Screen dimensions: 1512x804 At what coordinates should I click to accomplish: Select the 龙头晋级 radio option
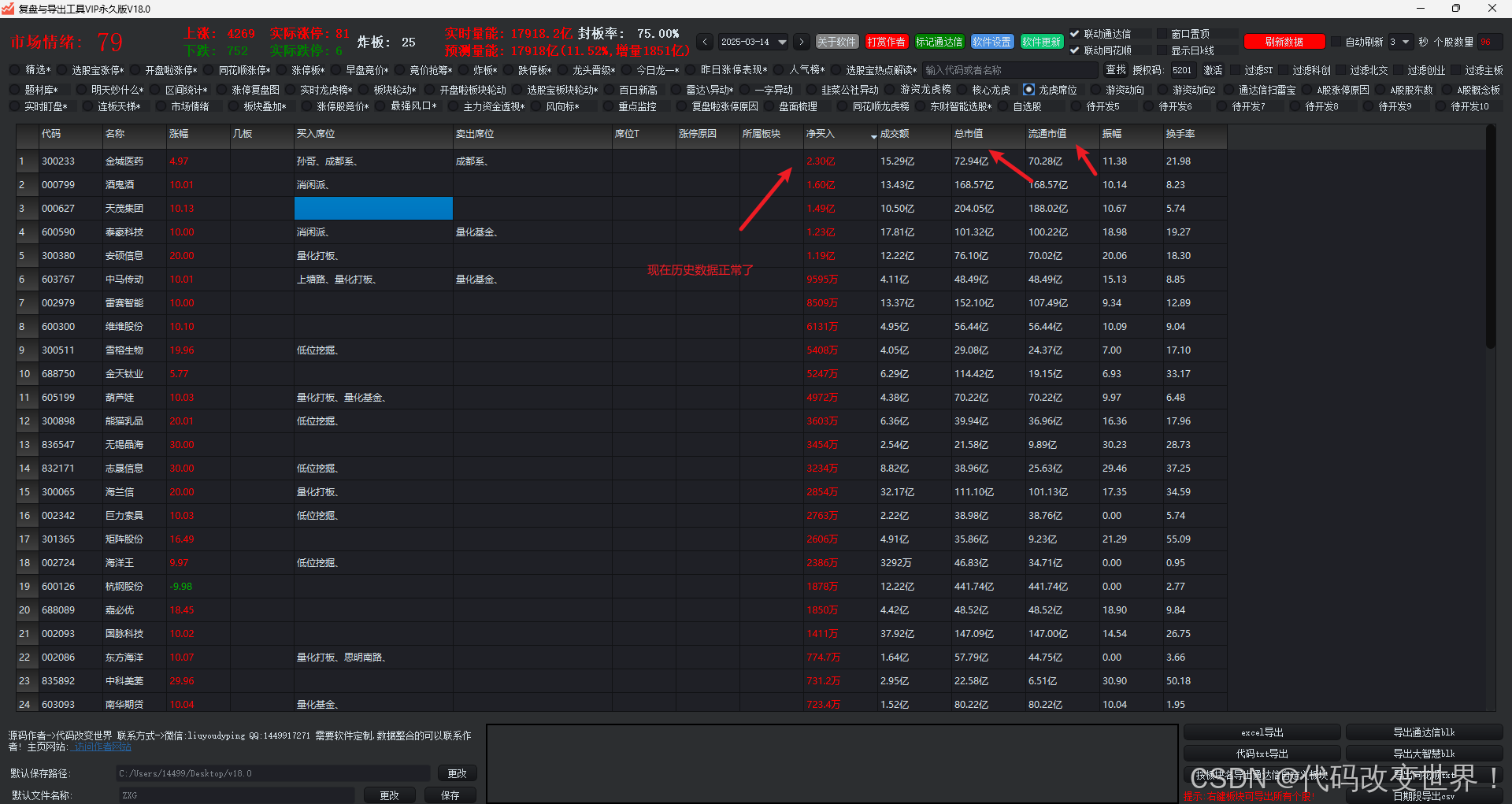561,70
